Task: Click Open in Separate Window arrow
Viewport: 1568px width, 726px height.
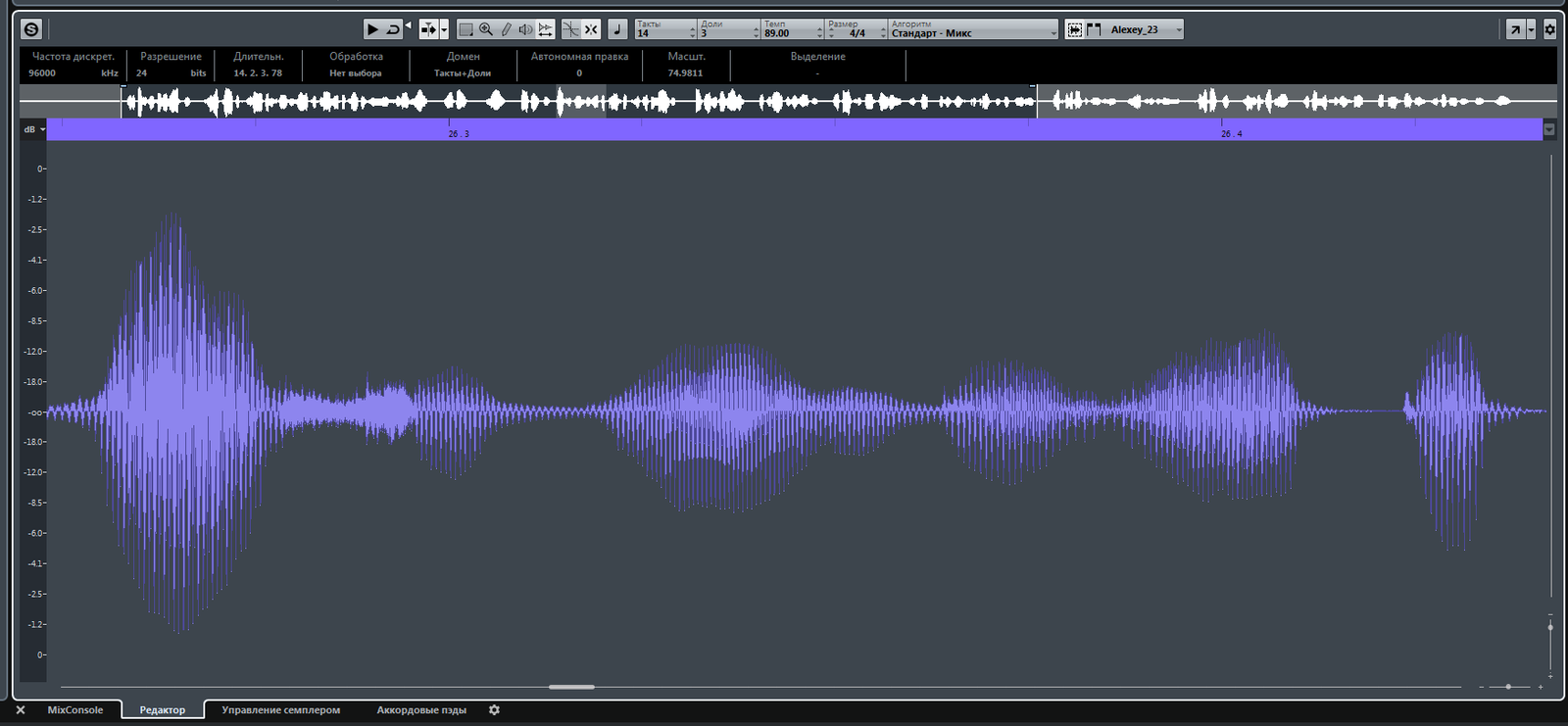Action: click(1515, 29)
